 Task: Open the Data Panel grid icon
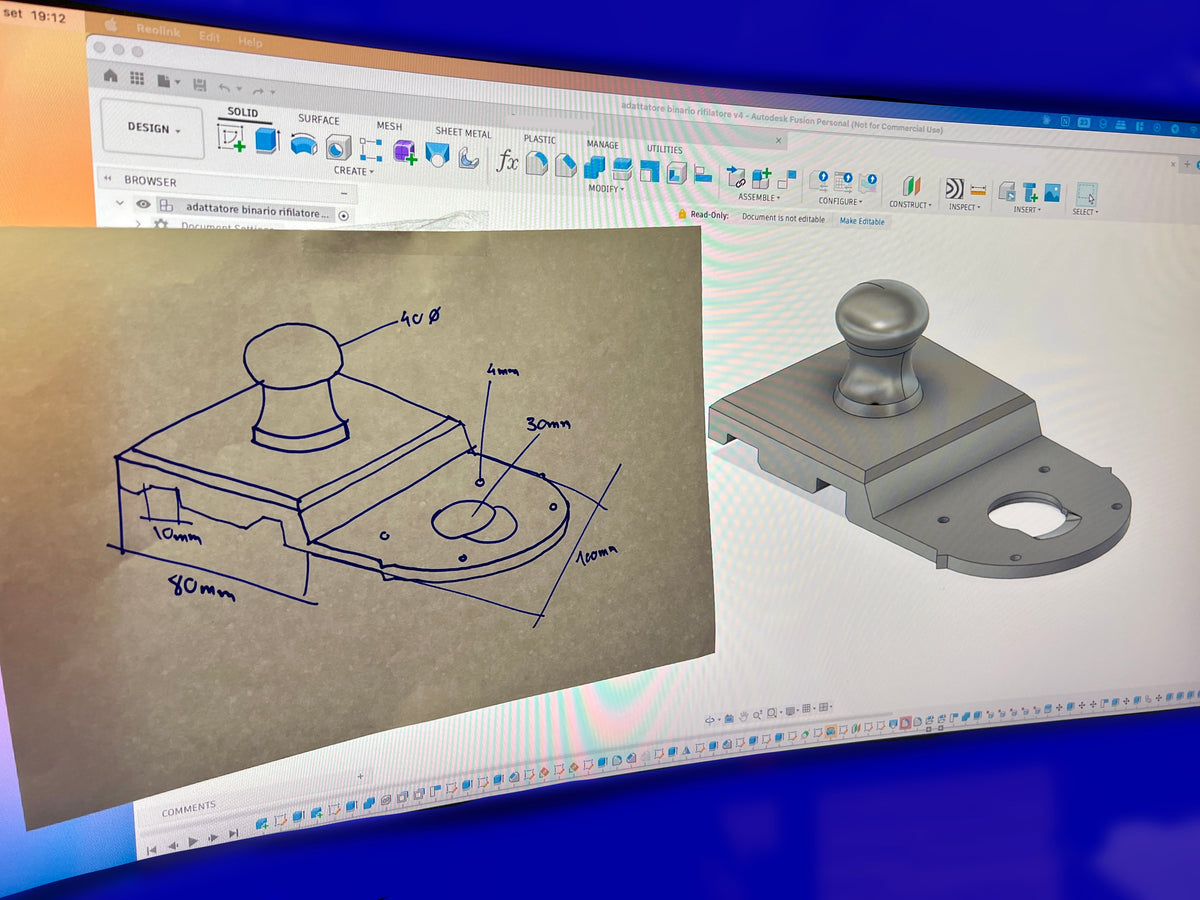[137, 78]
